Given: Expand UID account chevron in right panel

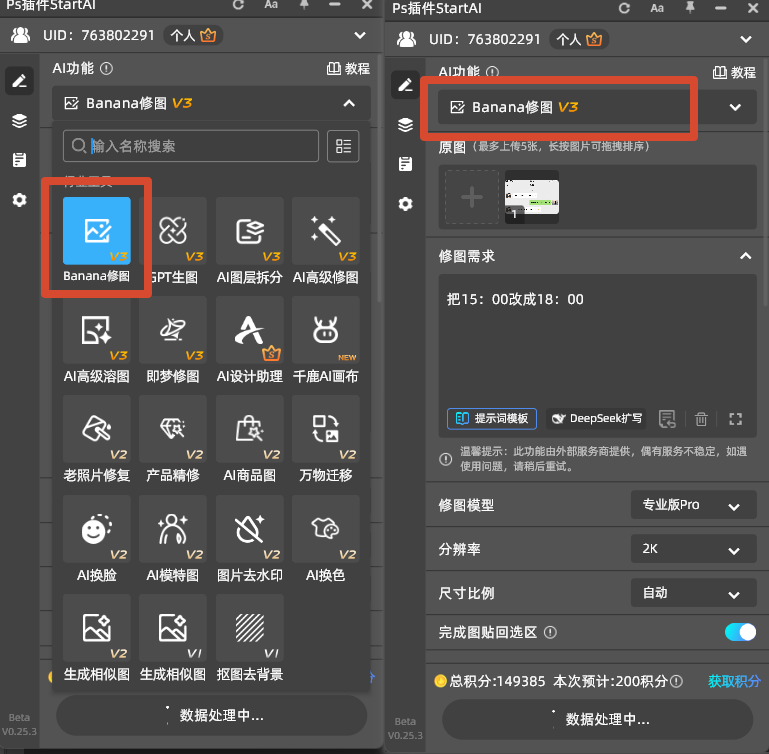Looking at the screenshot, I should coord(745,39).
